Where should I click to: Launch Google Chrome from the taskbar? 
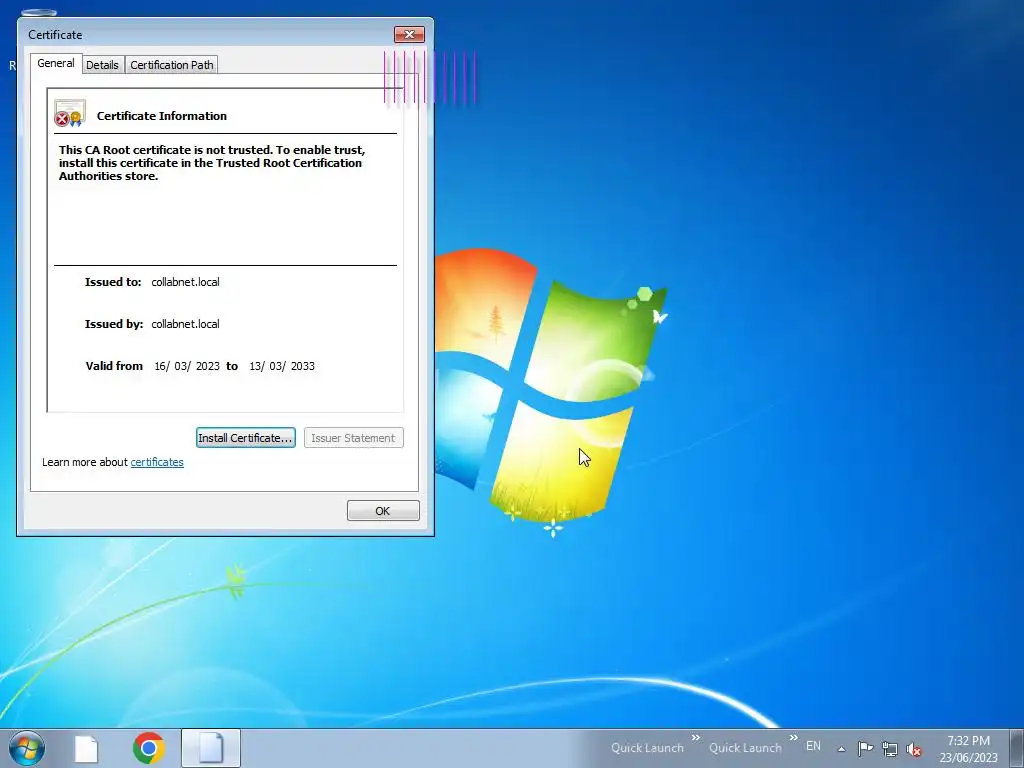(148, 748)
